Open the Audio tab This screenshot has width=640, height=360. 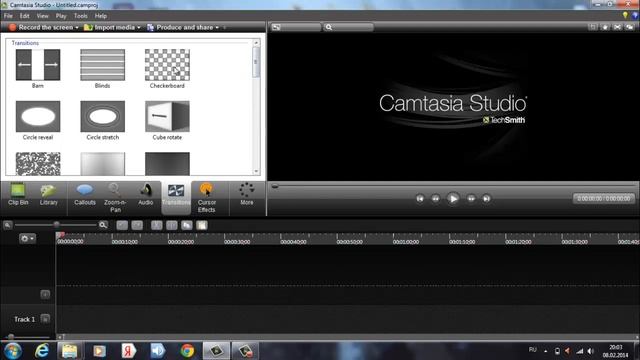click(145, 195)
